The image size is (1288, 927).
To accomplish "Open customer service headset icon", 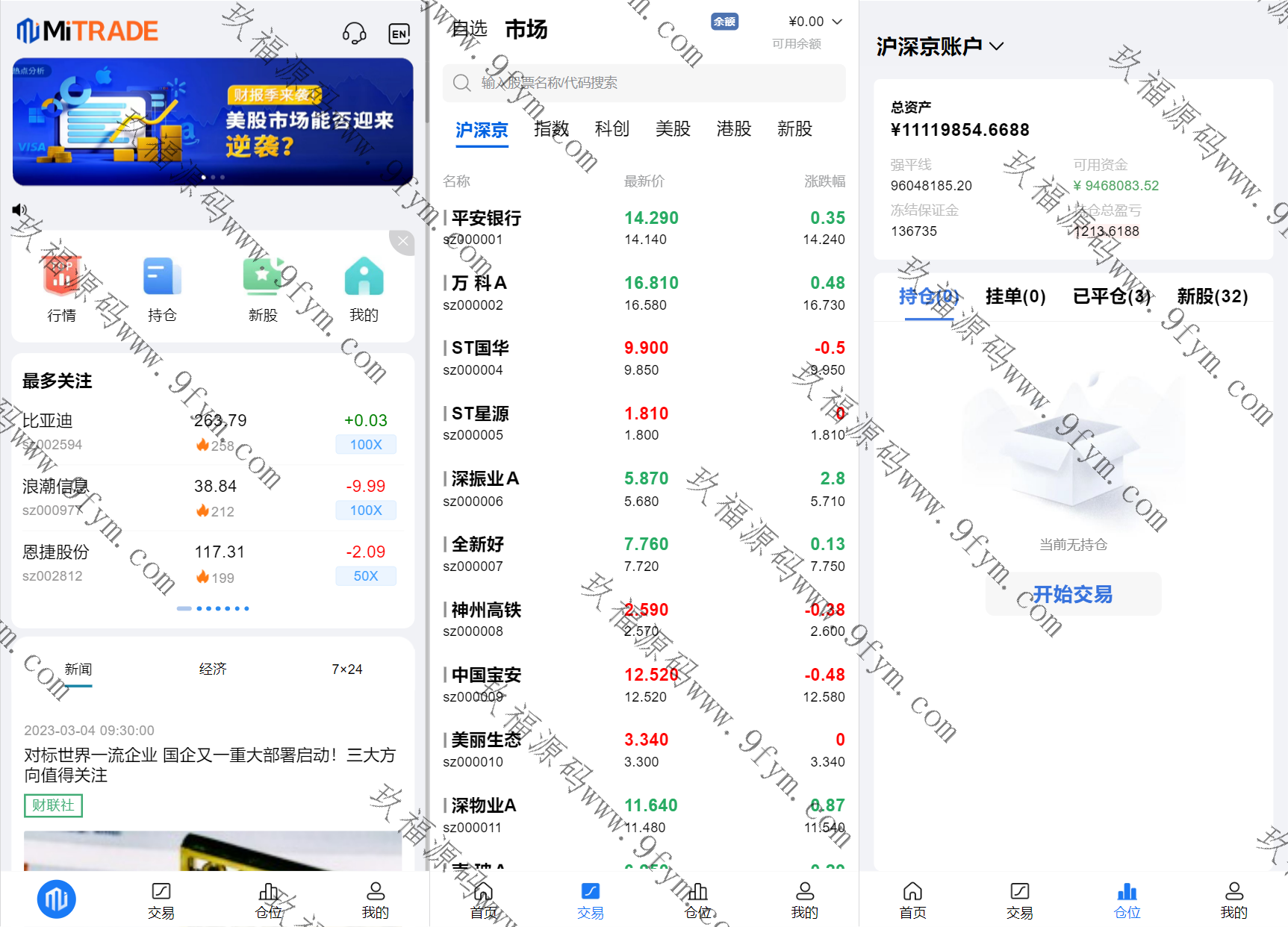I will coord(354,33).
